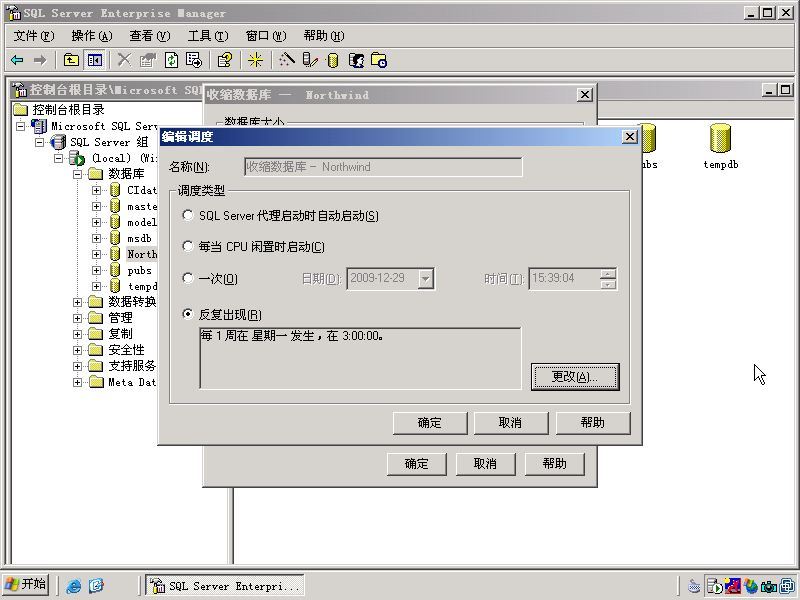This screenshot has width=800, height=600.
Task: Select the 一次 (once) radio option
Action: (x=188, y=278)
